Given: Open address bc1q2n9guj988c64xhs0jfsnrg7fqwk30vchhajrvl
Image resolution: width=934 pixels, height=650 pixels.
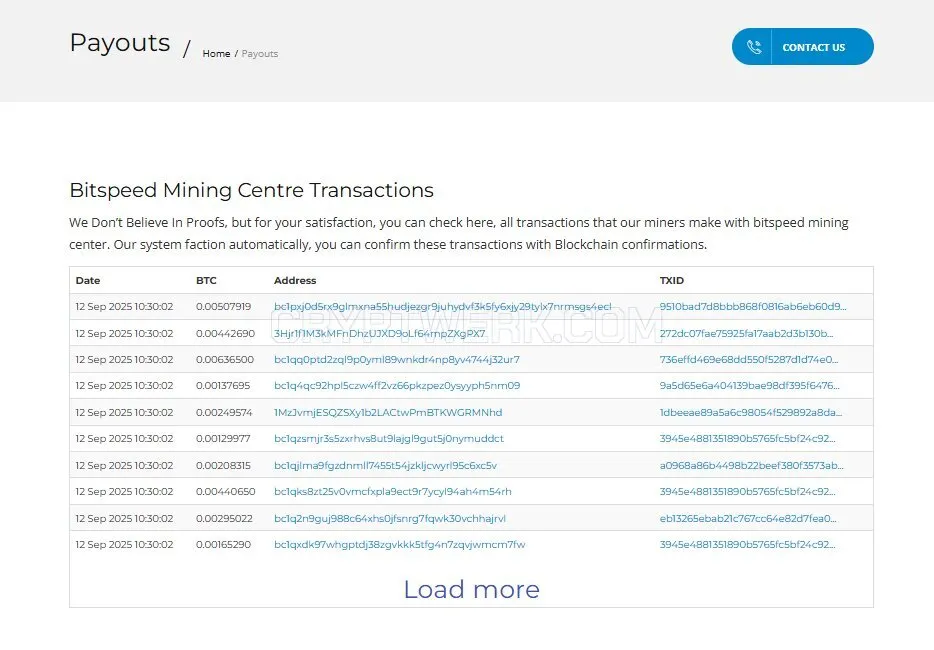Looking at the screenshot, I should 390,518.
